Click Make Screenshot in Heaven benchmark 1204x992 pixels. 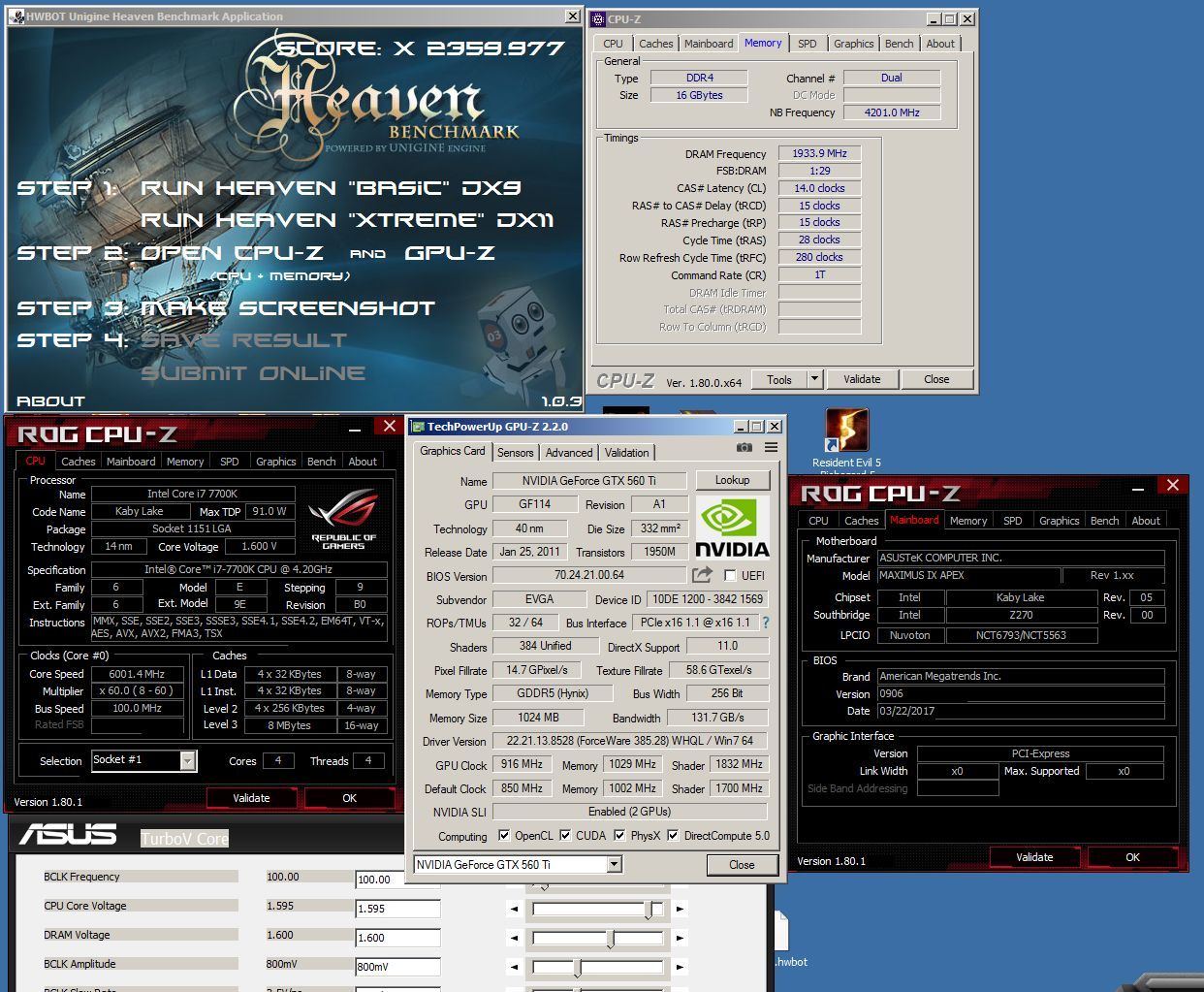[288, 308]
